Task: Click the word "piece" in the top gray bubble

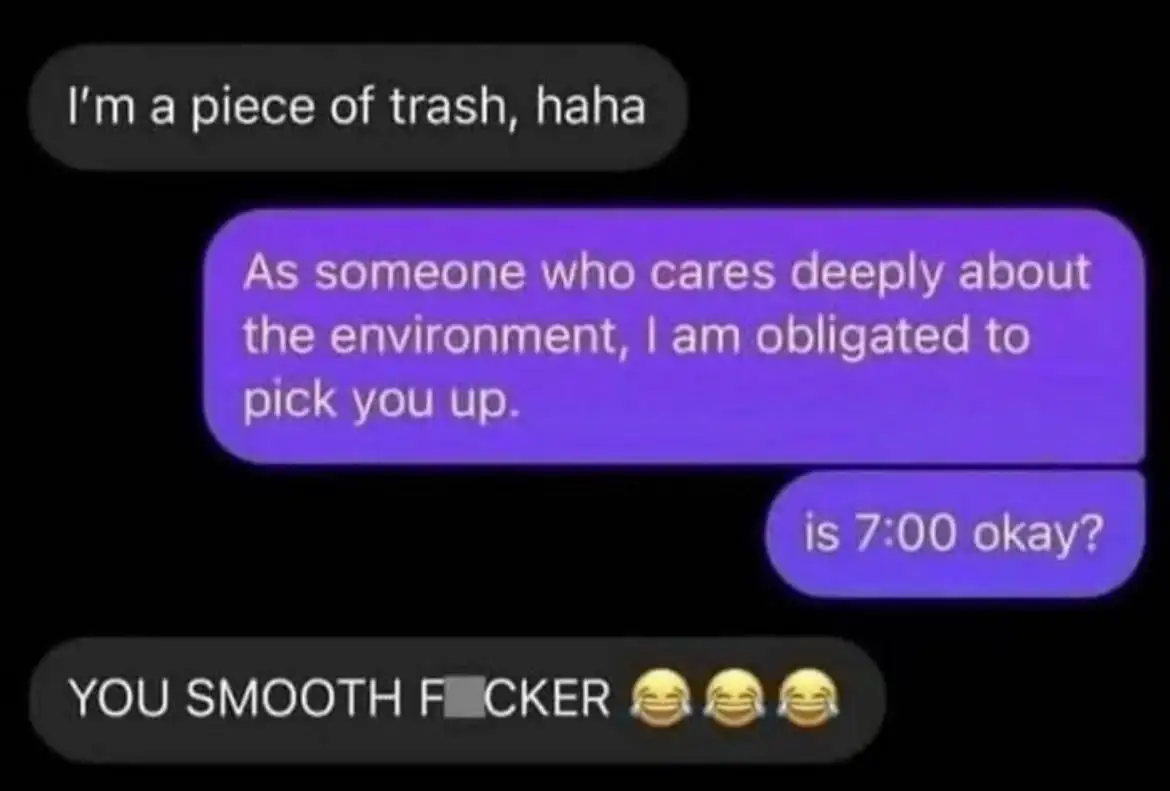Action: (254, 109)
